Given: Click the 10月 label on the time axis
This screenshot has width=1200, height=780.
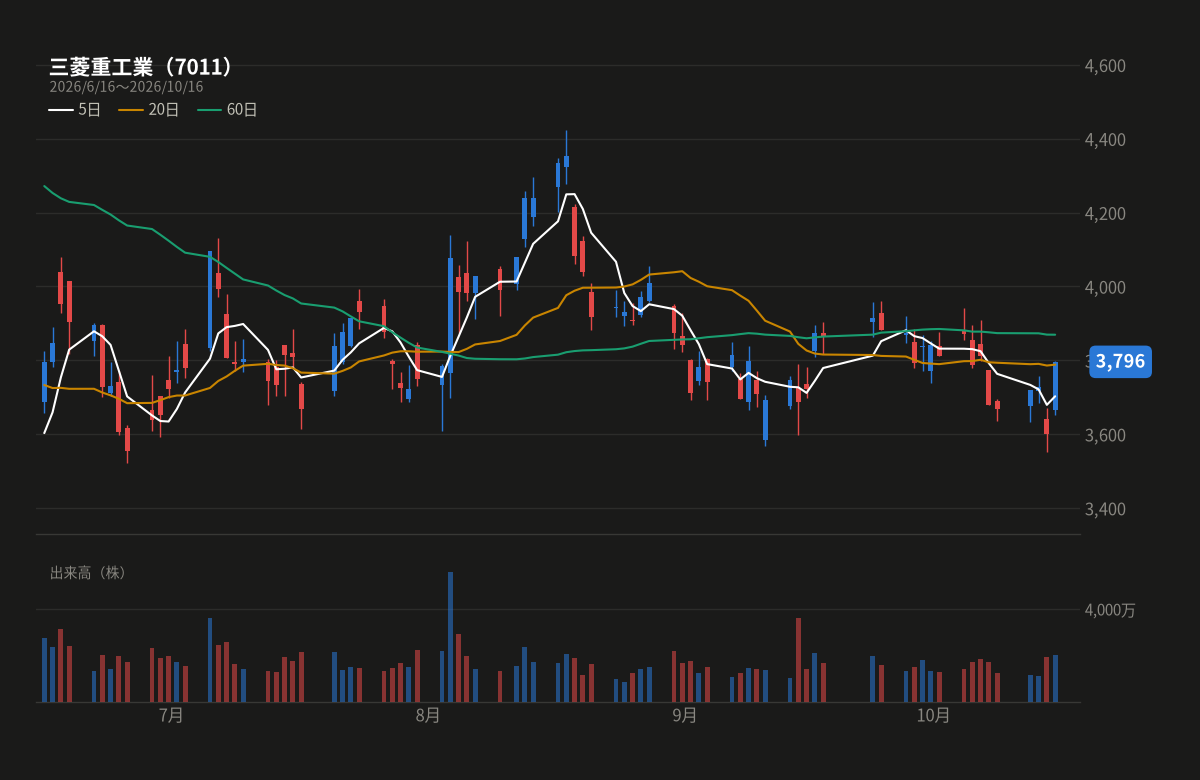Looking at the screenshot, I should [933, 716].
